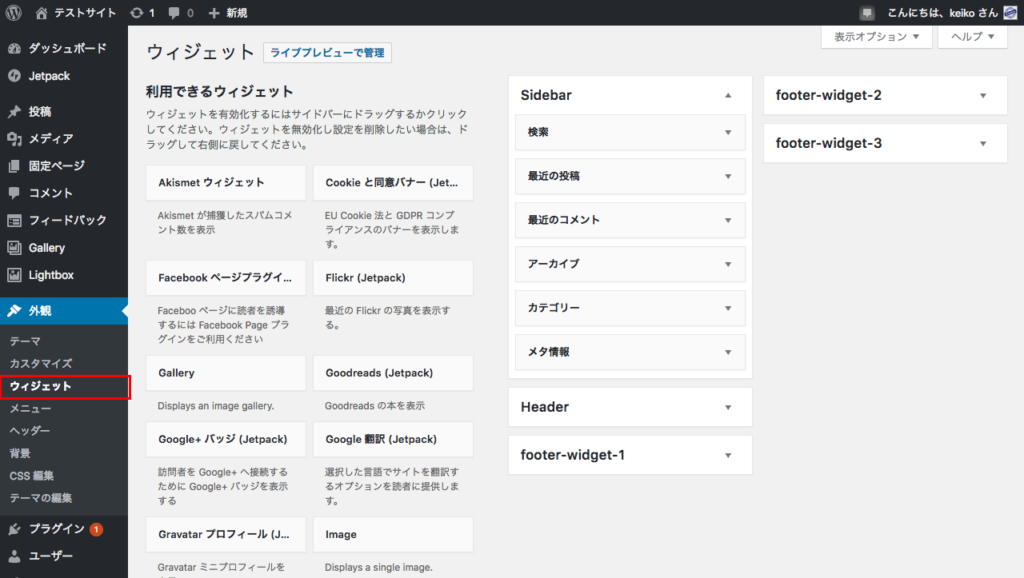Click 新規 in the admin bar
Screen dimensions: 1024x578
pyautogui.click(x=236, y=12)
